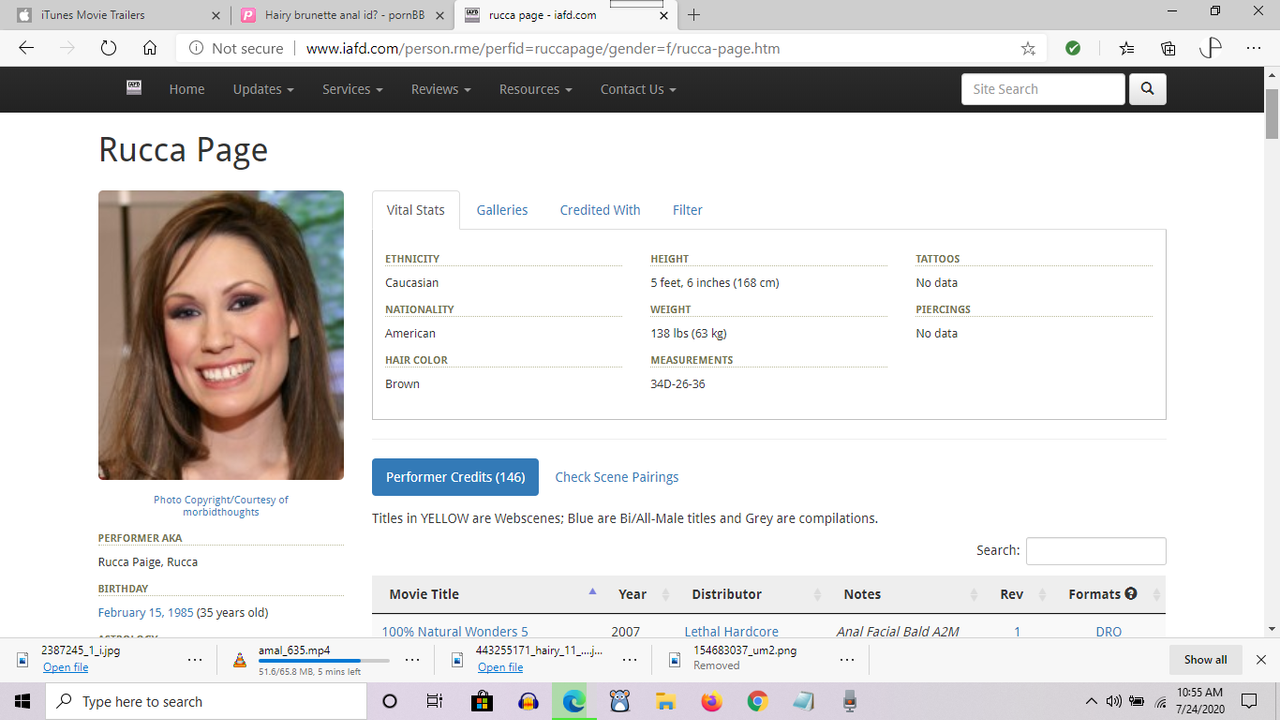Go back to the previous page

(x=27, y=48)
